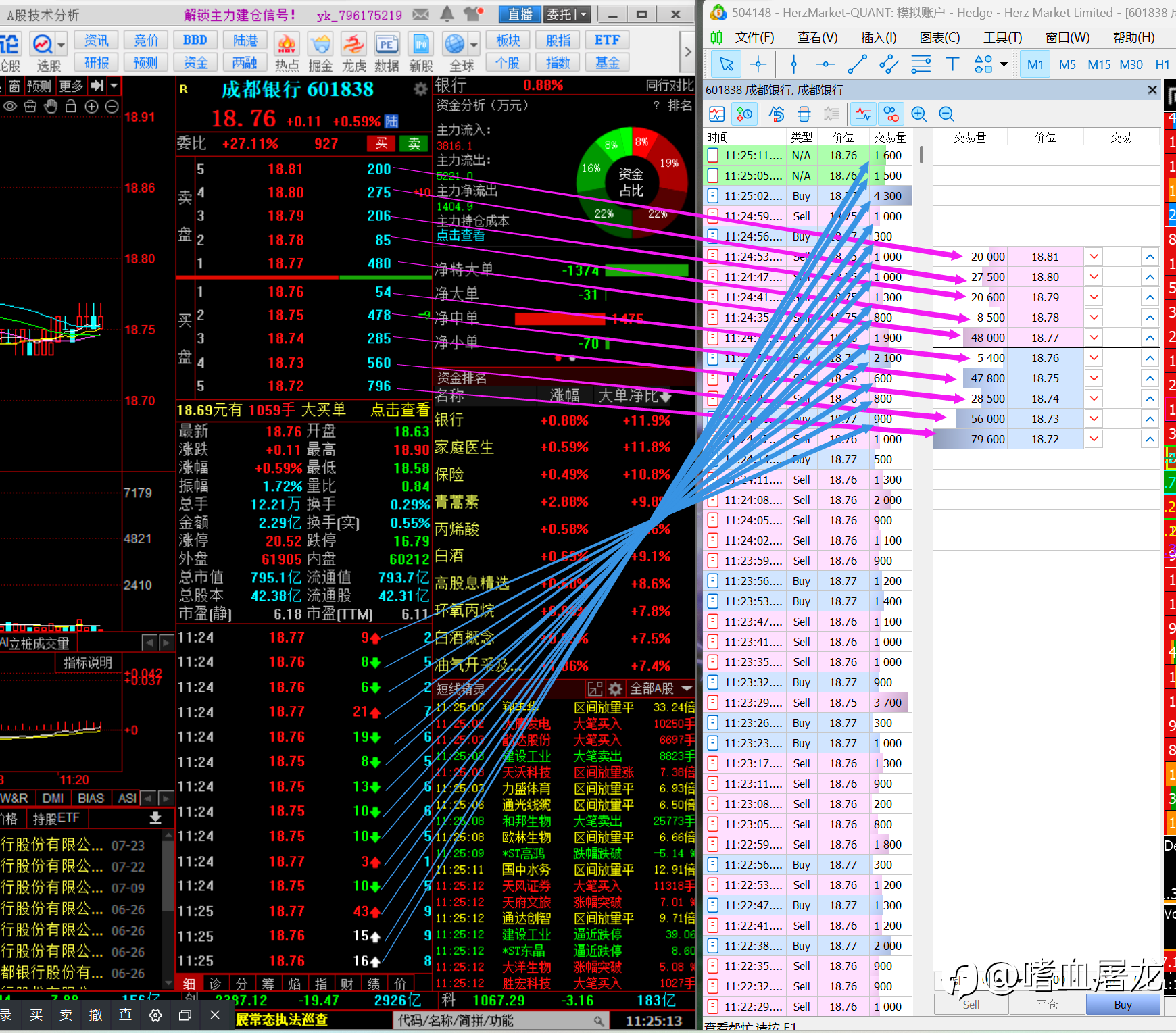
Task: Toggle the tick chart display button
Action: [863, 114]
